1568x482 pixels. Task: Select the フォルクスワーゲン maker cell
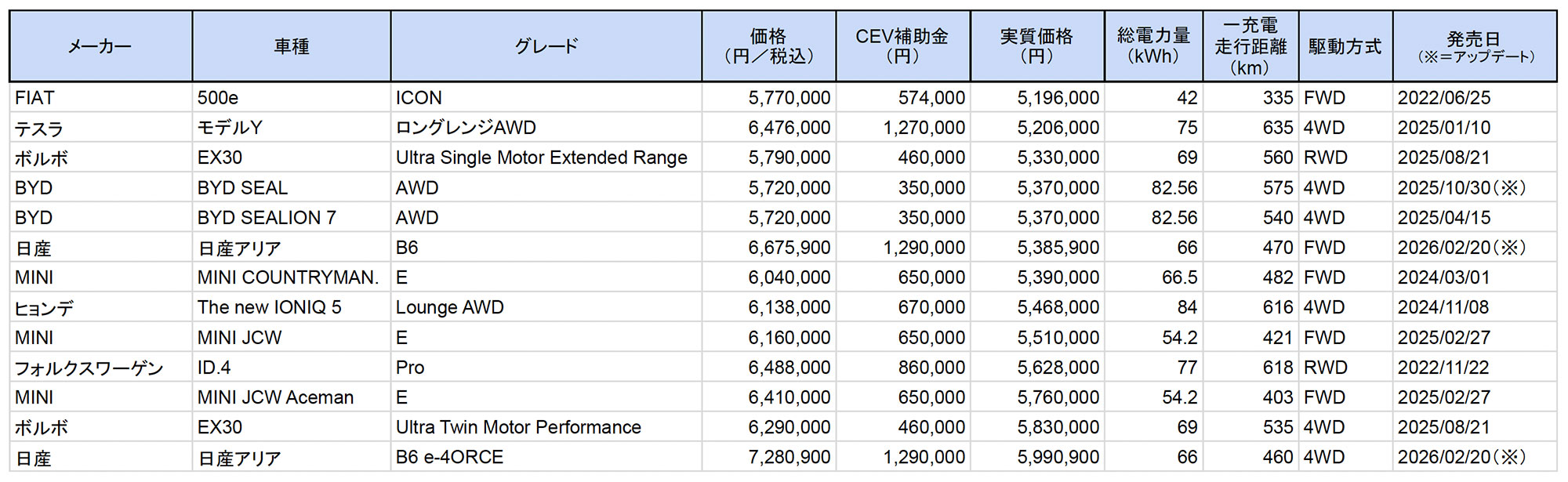tap(89, 368)
